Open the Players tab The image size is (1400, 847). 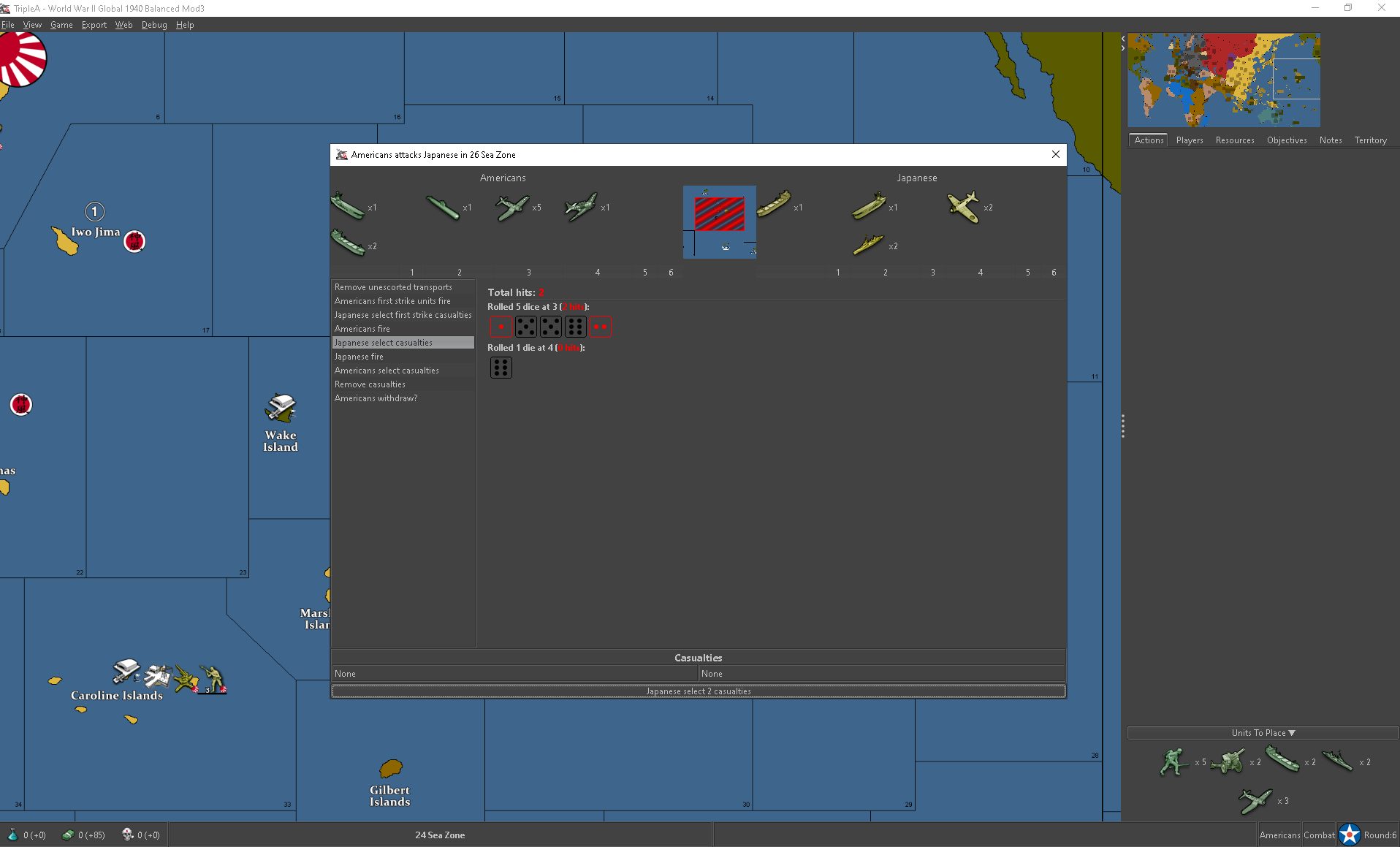(1189, 140)
